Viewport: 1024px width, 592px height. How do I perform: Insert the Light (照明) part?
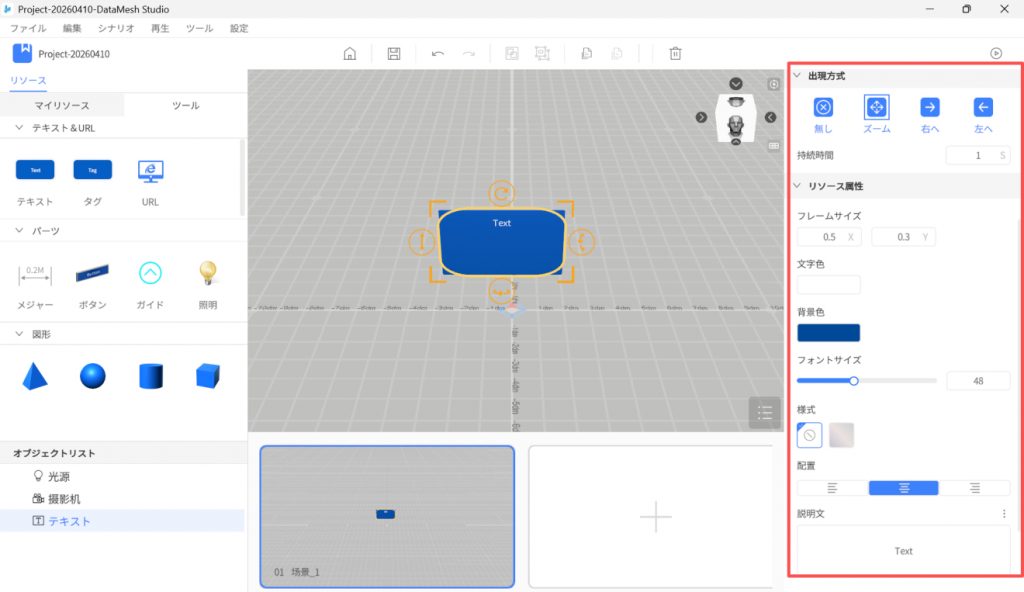tap(207, 273)
